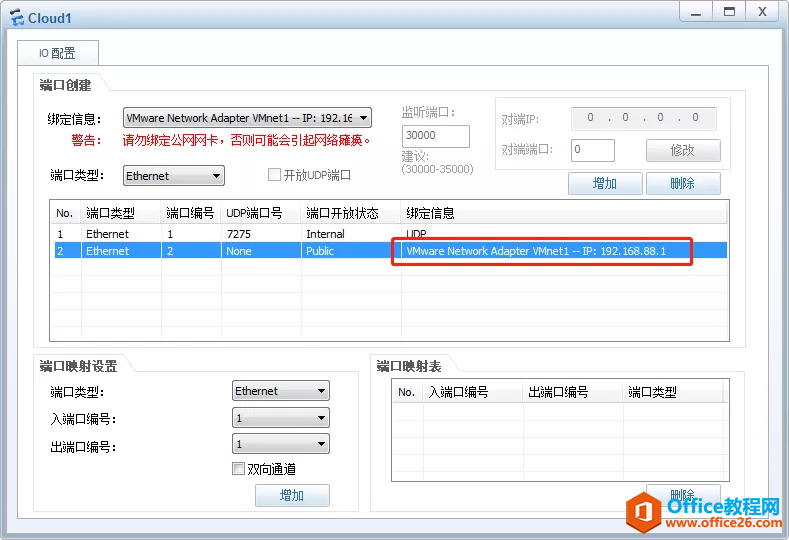Open the 绑定信息 VMware adapter dropdown
This screenshot has height=540, width=789.
click(x=247, y=118)
